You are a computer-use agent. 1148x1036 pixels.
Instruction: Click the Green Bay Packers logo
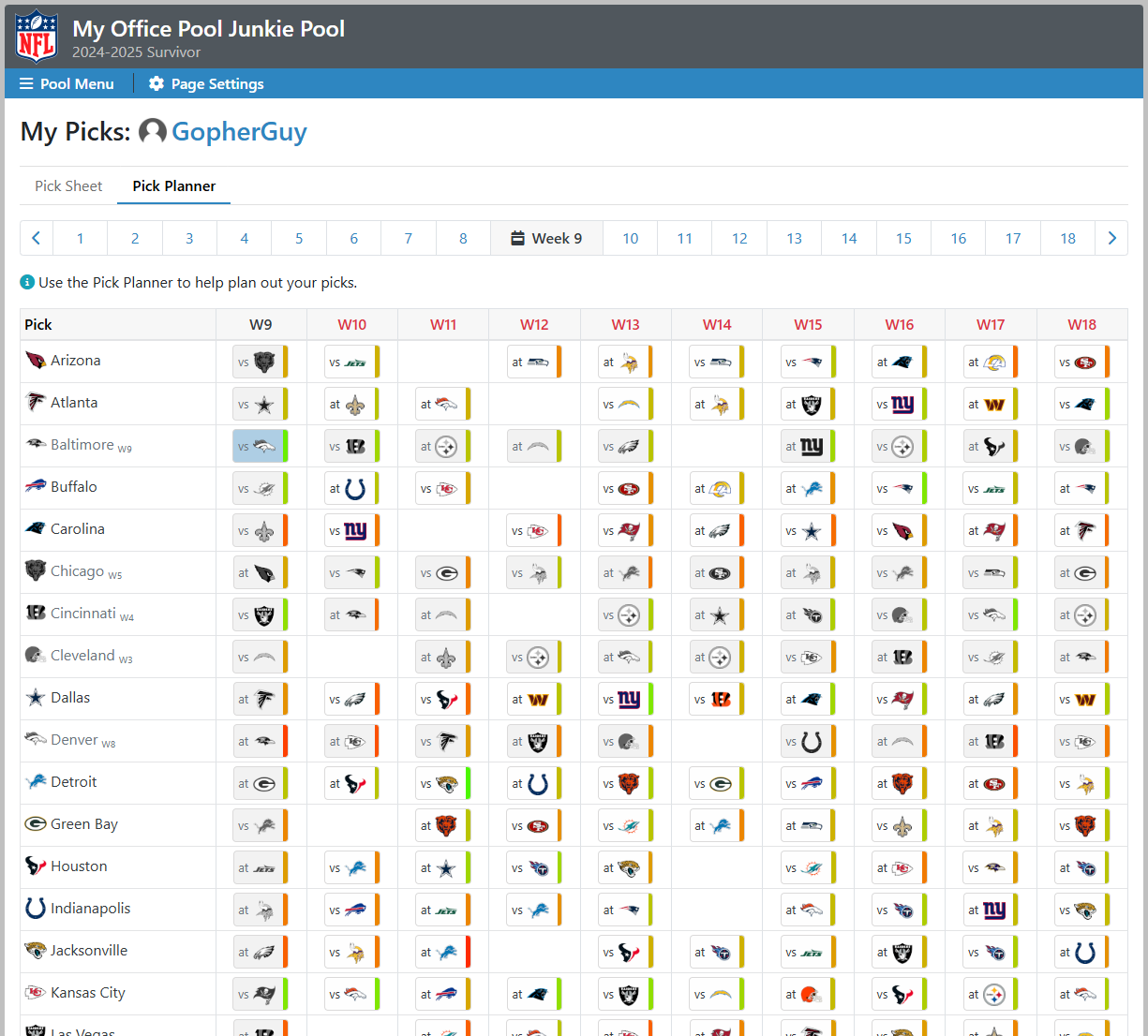click(35, 823)
